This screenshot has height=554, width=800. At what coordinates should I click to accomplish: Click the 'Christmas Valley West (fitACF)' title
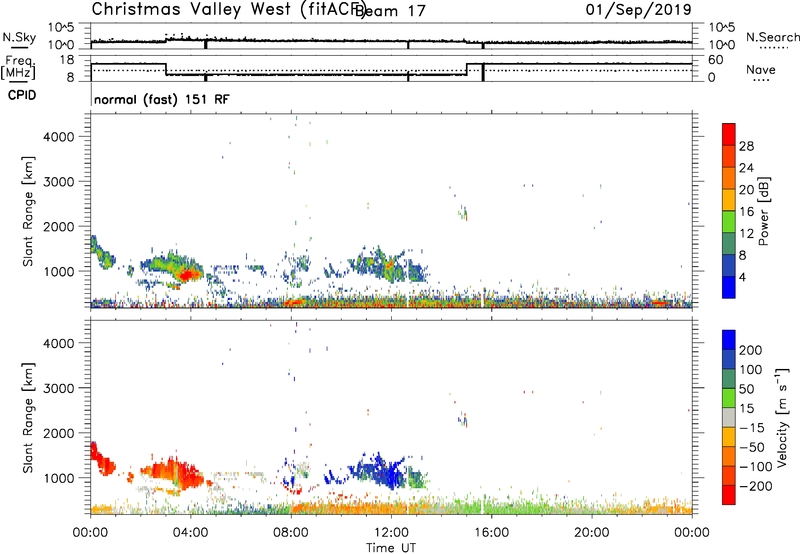click(228, 9)
